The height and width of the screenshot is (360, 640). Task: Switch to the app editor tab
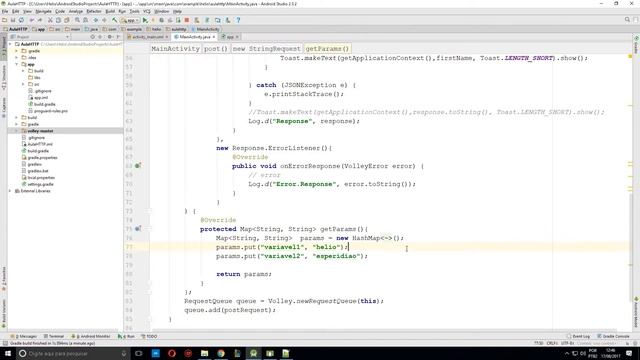[230, 37]
